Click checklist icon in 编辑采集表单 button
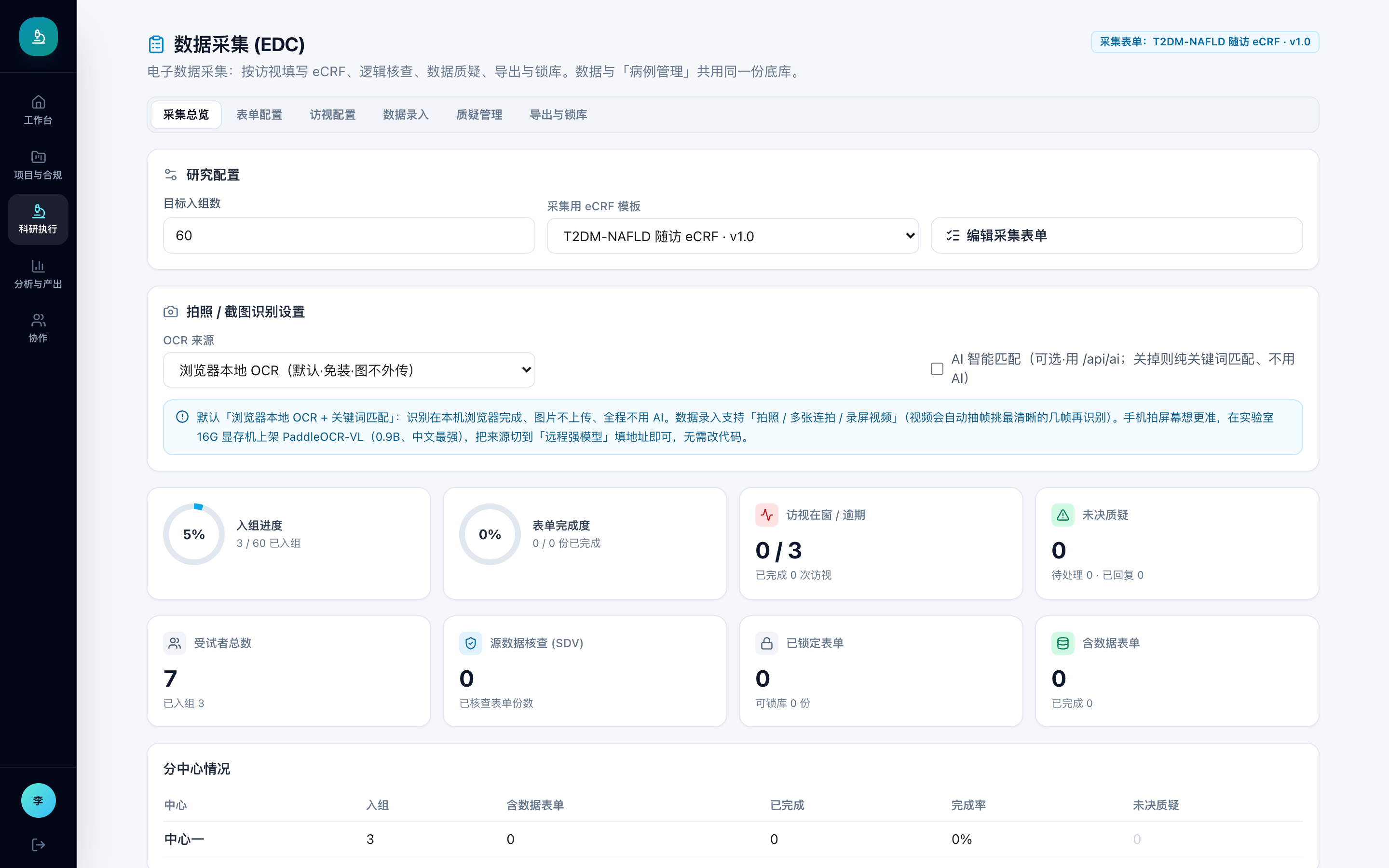This screenshot has height=868, width=1389. click(953, 235)
